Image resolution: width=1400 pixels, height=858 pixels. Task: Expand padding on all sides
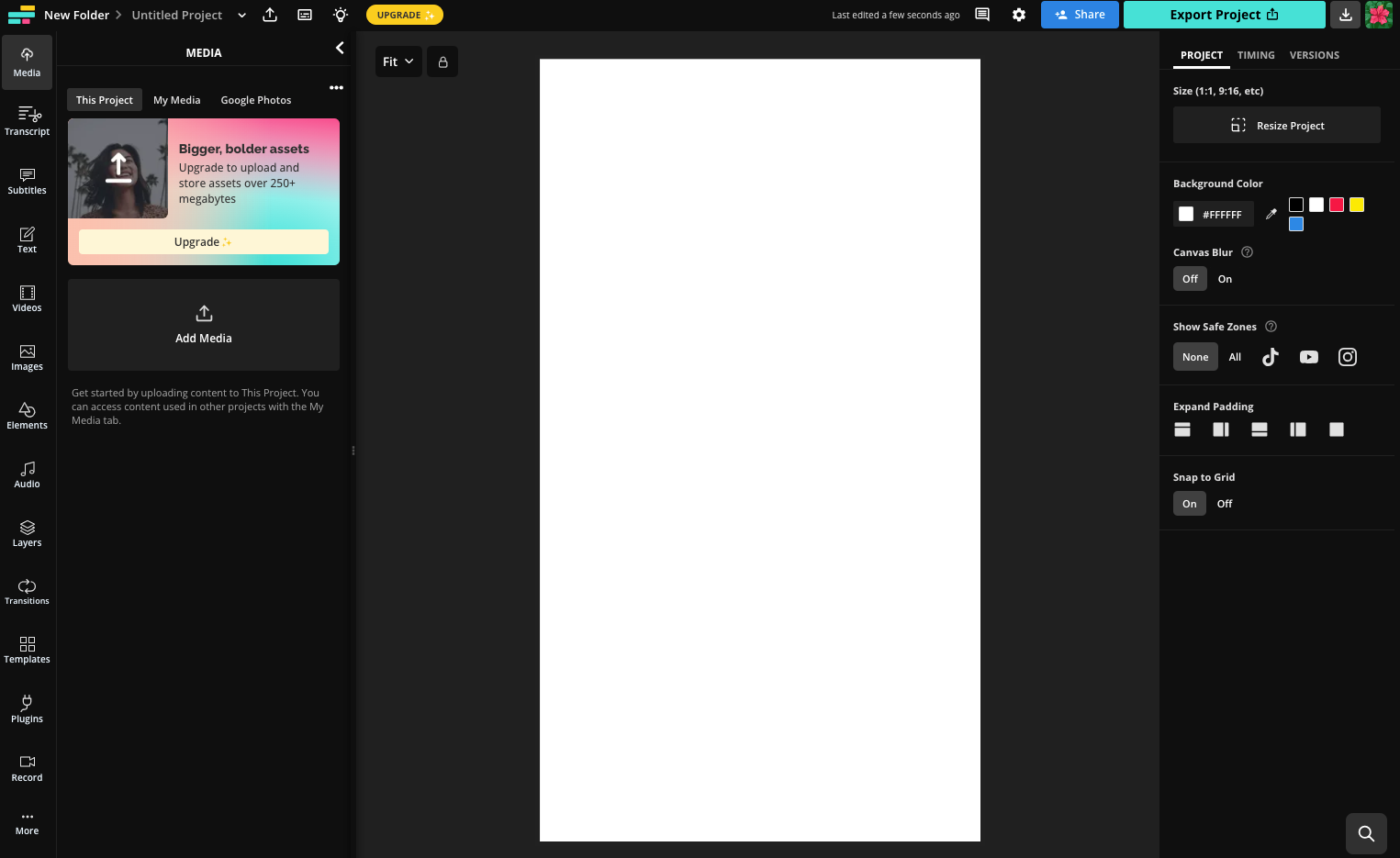[x=1337, y=429]
